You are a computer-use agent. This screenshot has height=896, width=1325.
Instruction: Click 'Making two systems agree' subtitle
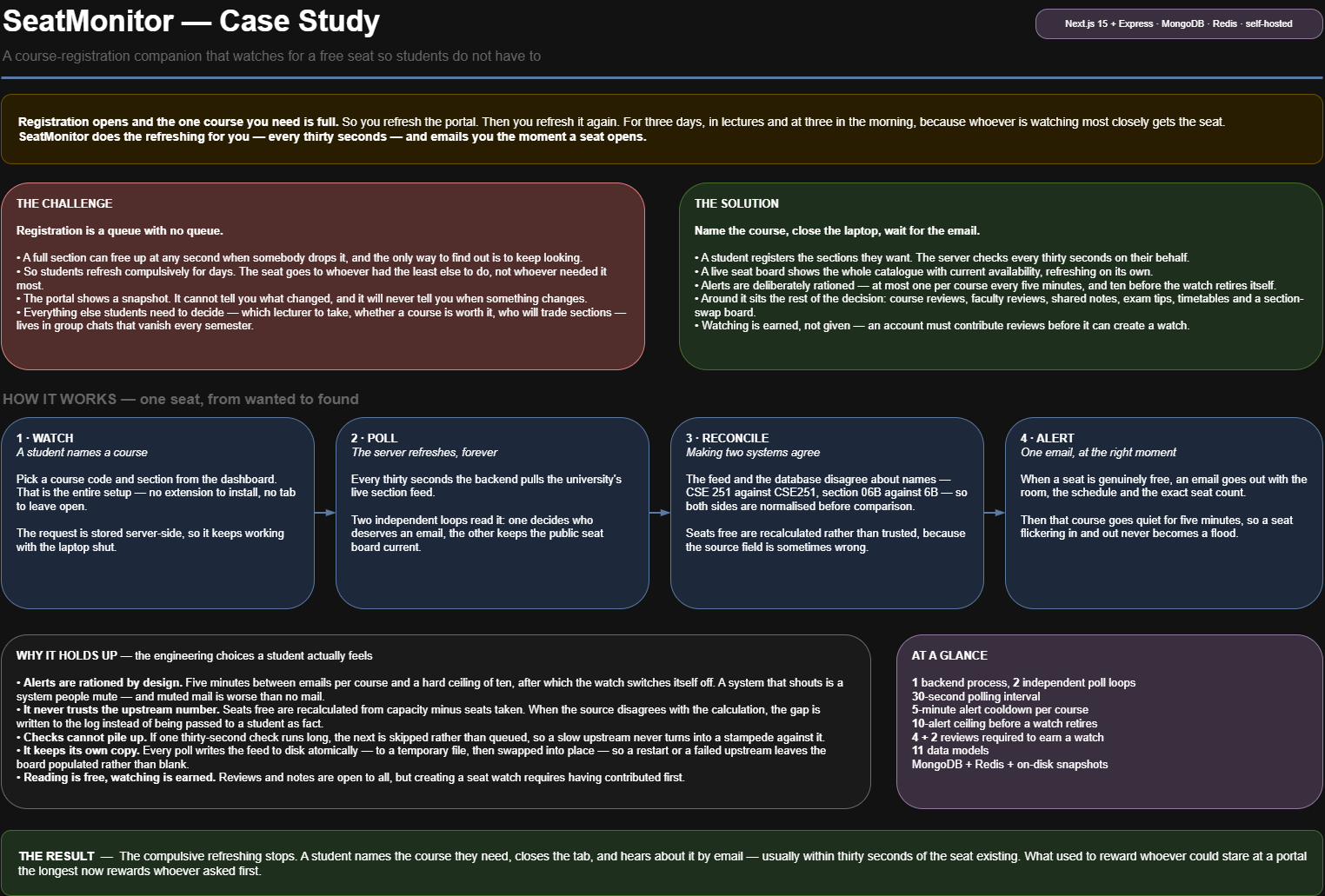click(x=753, y=453)
